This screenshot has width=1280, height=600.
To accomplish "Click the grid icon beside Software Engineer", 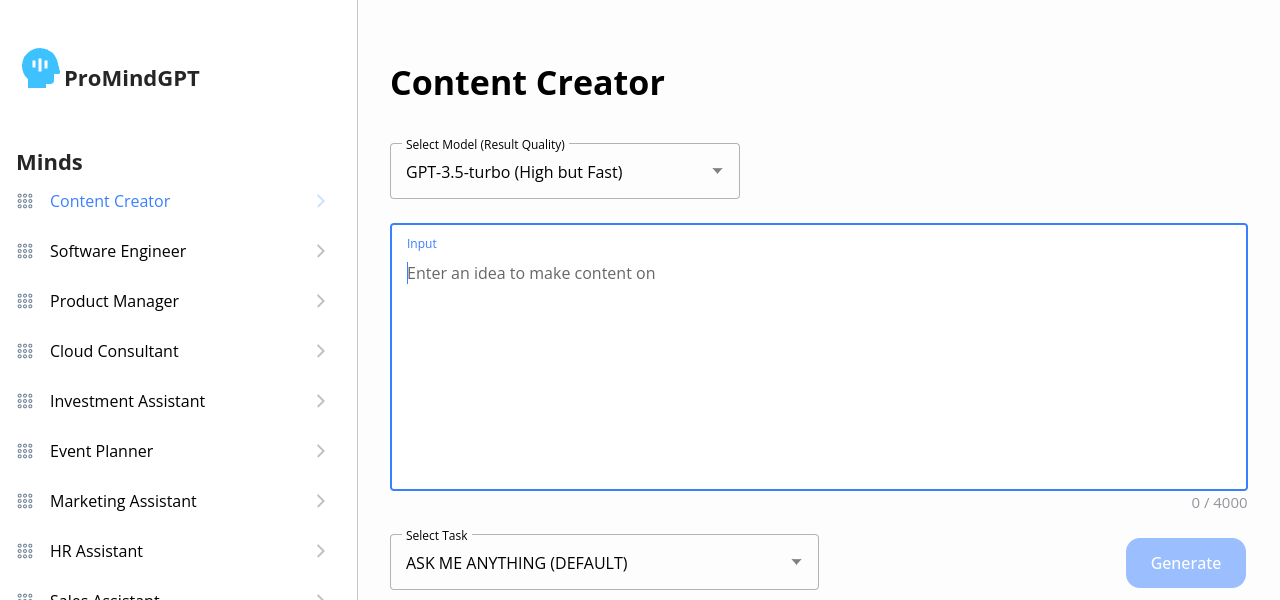I will coord(25,251).
